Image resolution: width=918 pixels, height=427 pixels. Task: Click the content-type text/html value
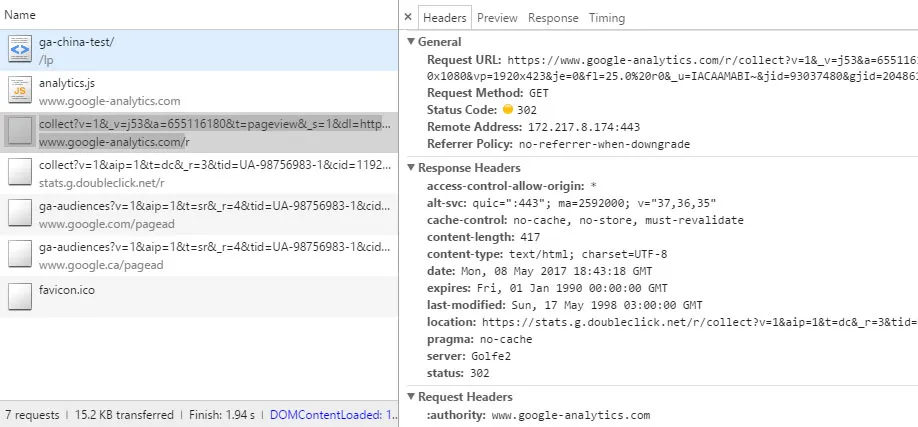(587, 254)
